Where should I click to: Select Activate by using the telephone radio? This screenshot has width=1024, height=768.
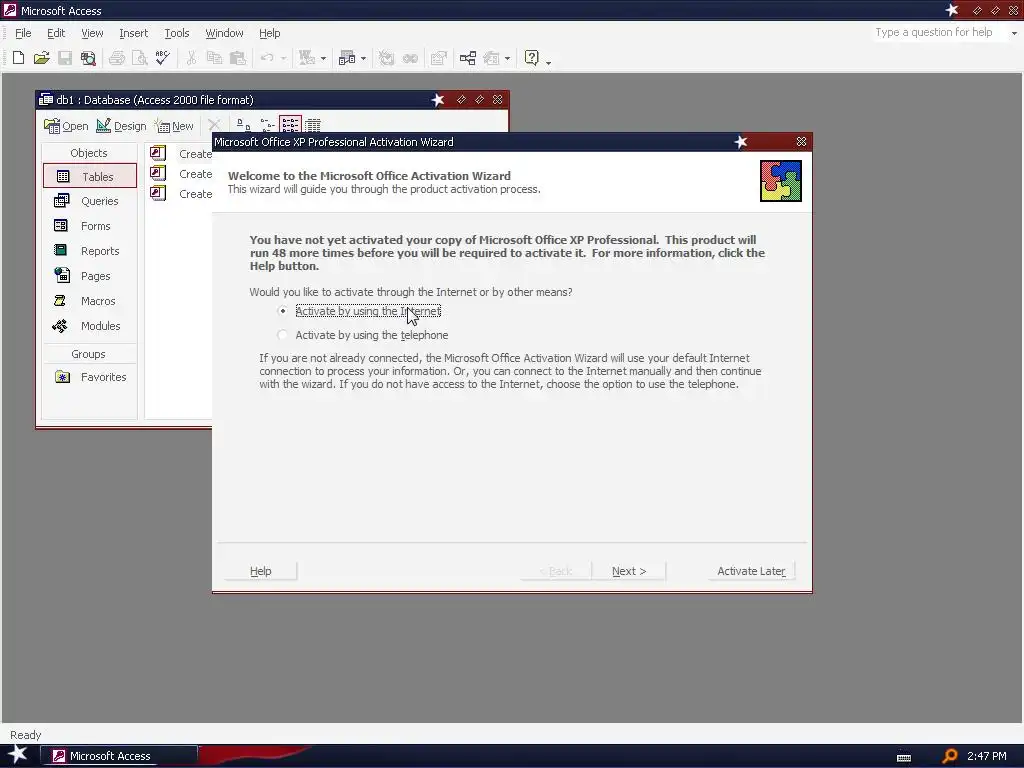tap(282, 335)
